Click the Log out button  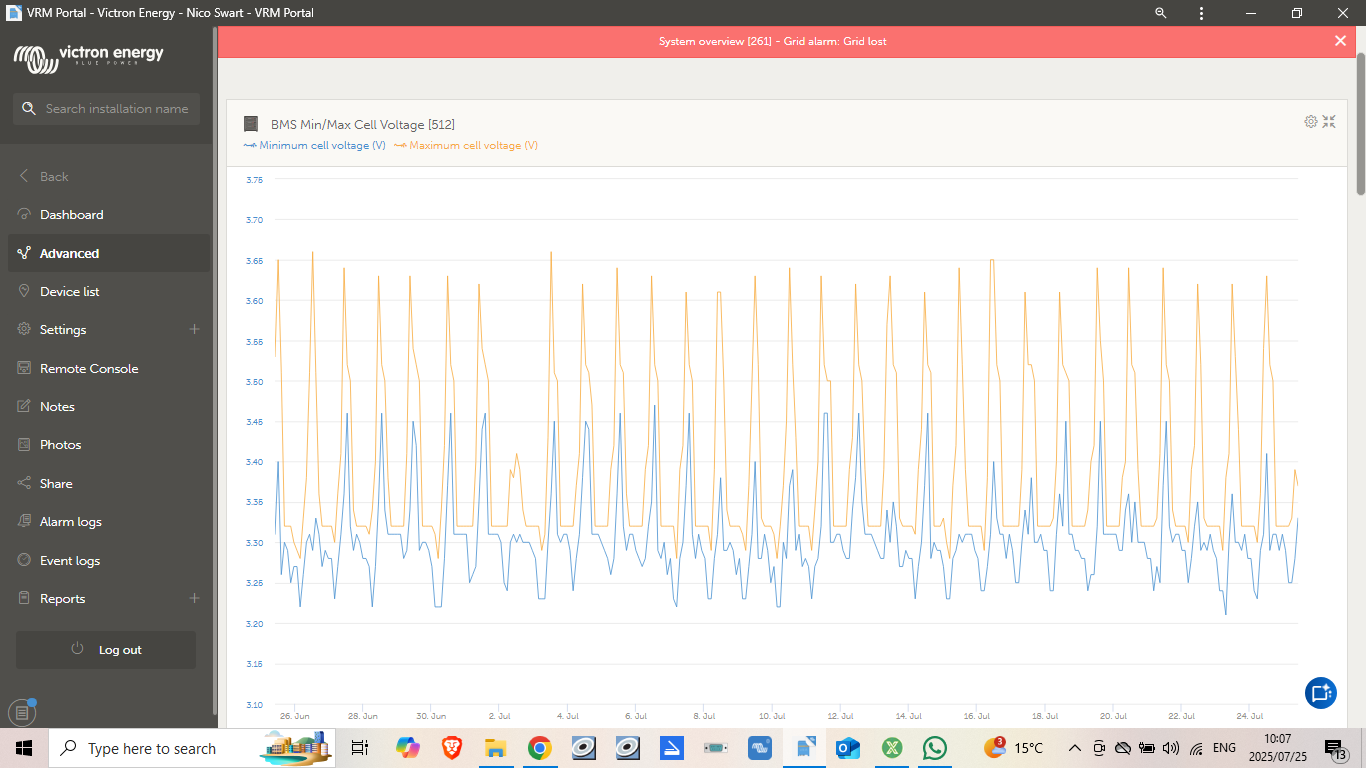click(x=106, y=650)
